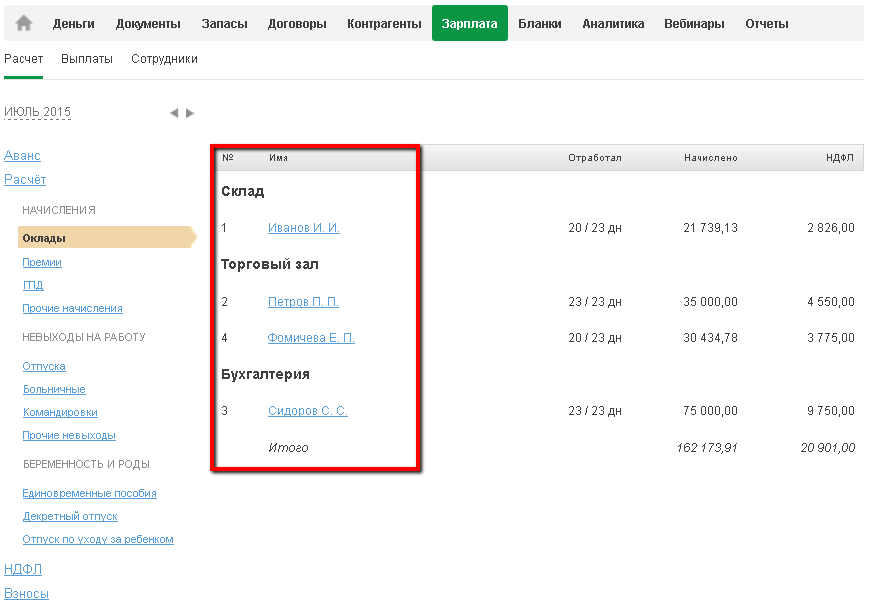
Task: Open employee Иванов И. И.
Action: coord(304,228)
